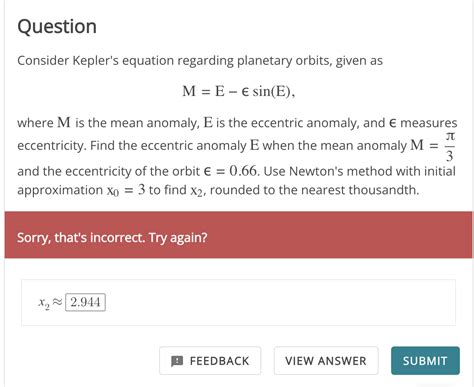474x387 pixels.
Task: Click the 'Try again?' text in banner
Action: click(178, 238)
